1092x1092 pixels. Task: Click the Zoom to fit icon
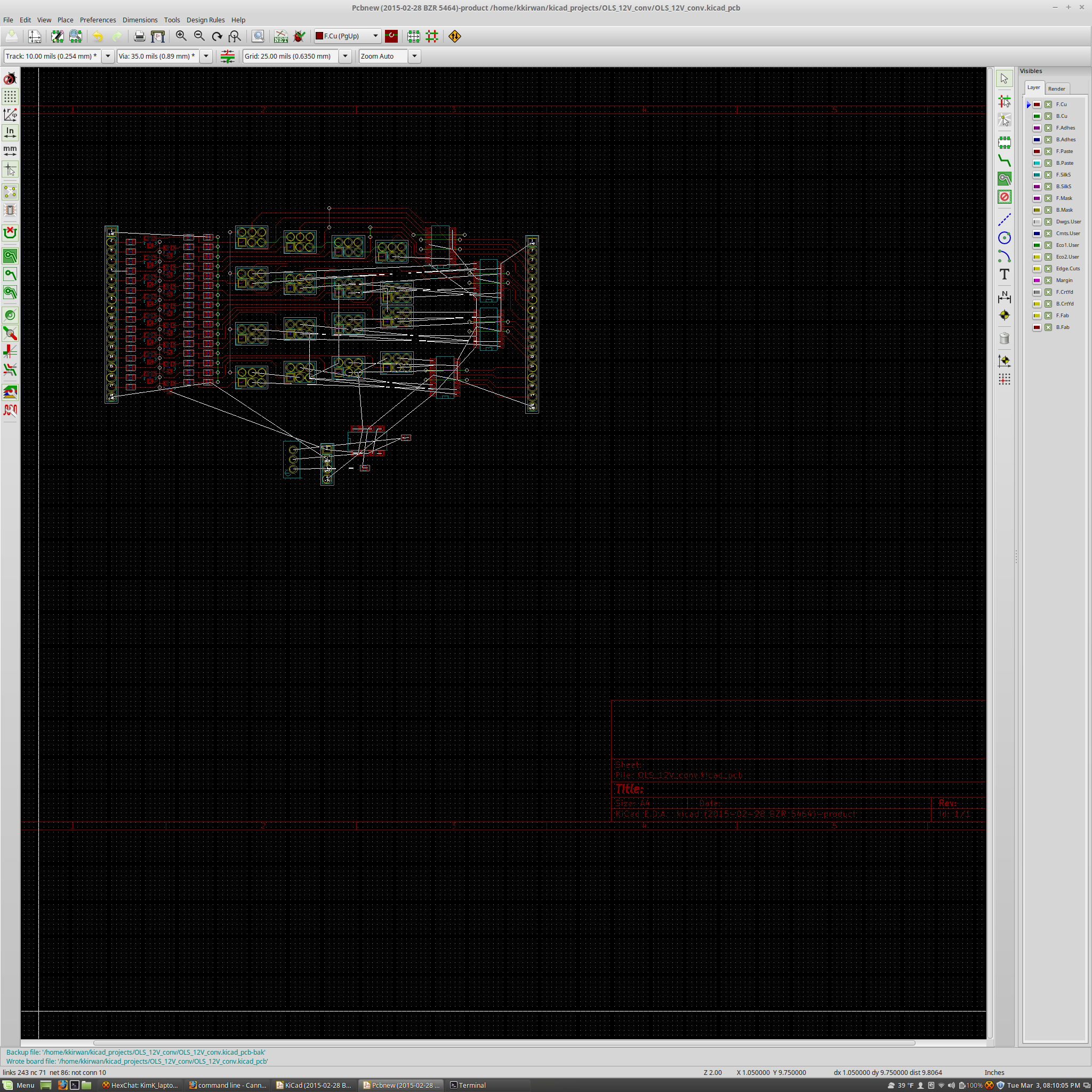point(235,37)
